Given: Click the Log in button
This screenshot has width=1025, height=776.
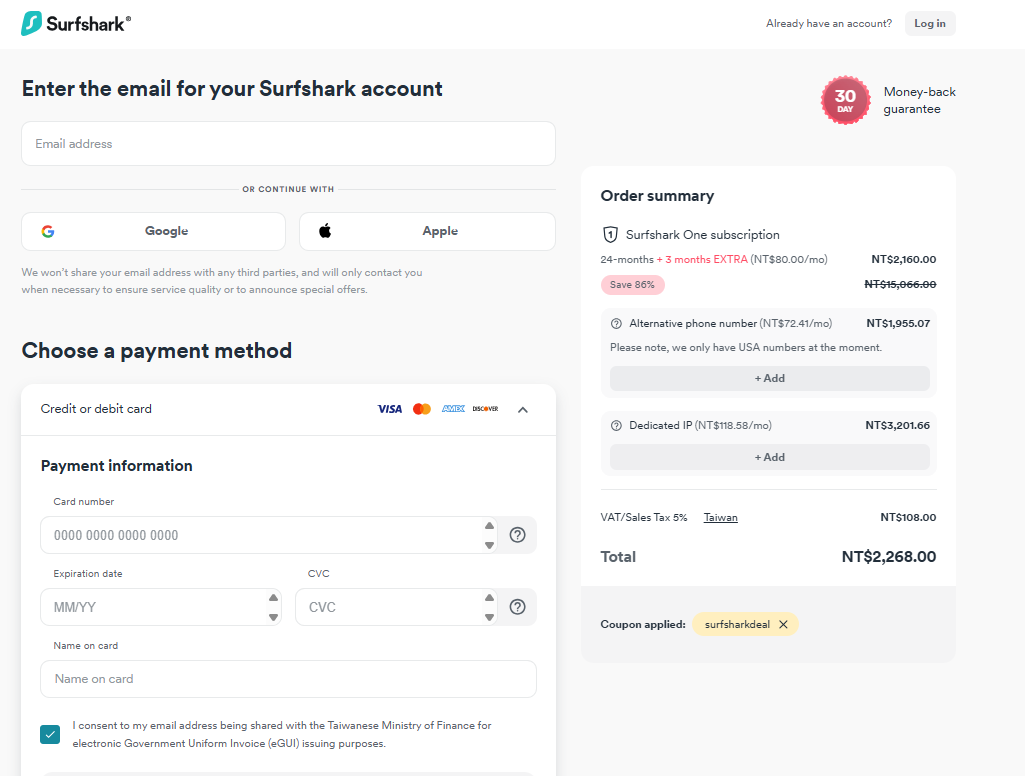Looking at the screenshot, I should (x=930, y=24).
